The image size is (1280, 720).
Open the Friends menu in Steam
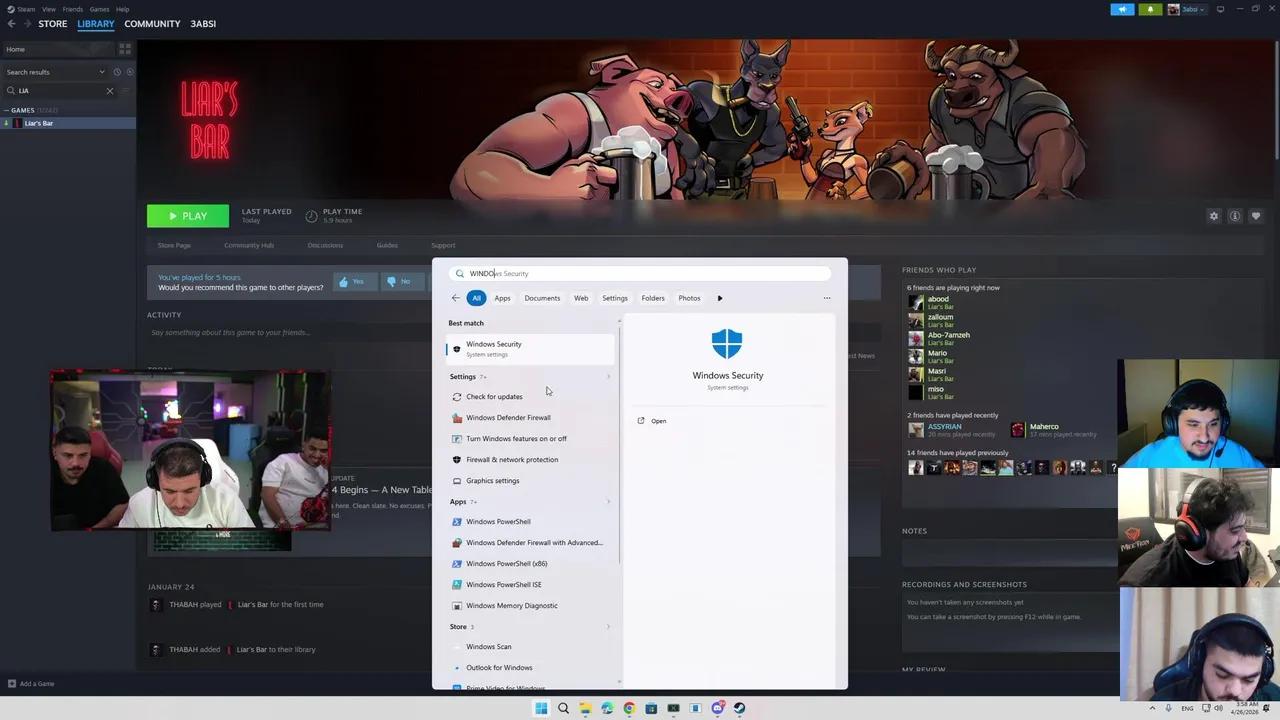pyautogui.click(x=73, y=9)
